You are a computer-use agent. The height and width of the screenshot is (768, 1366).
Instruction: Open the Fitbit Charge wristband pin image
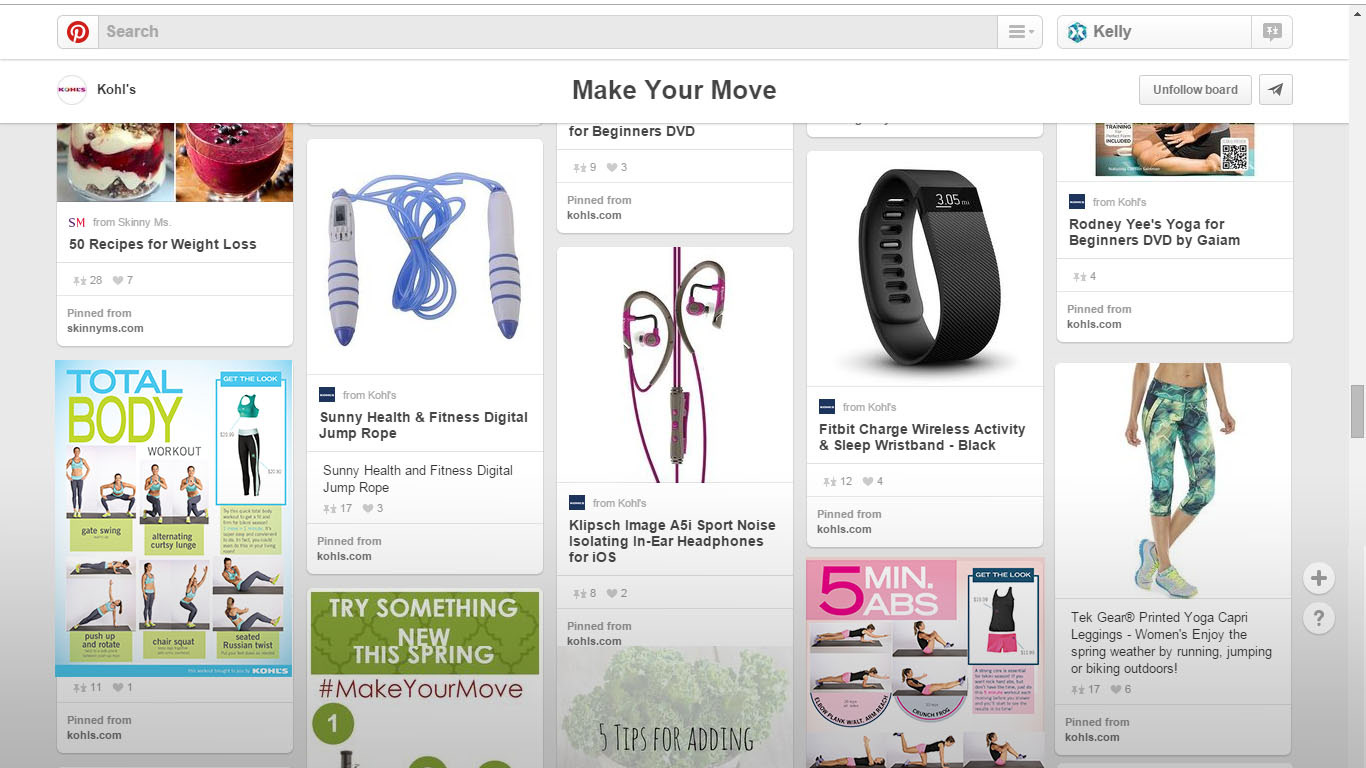[925, 269]
